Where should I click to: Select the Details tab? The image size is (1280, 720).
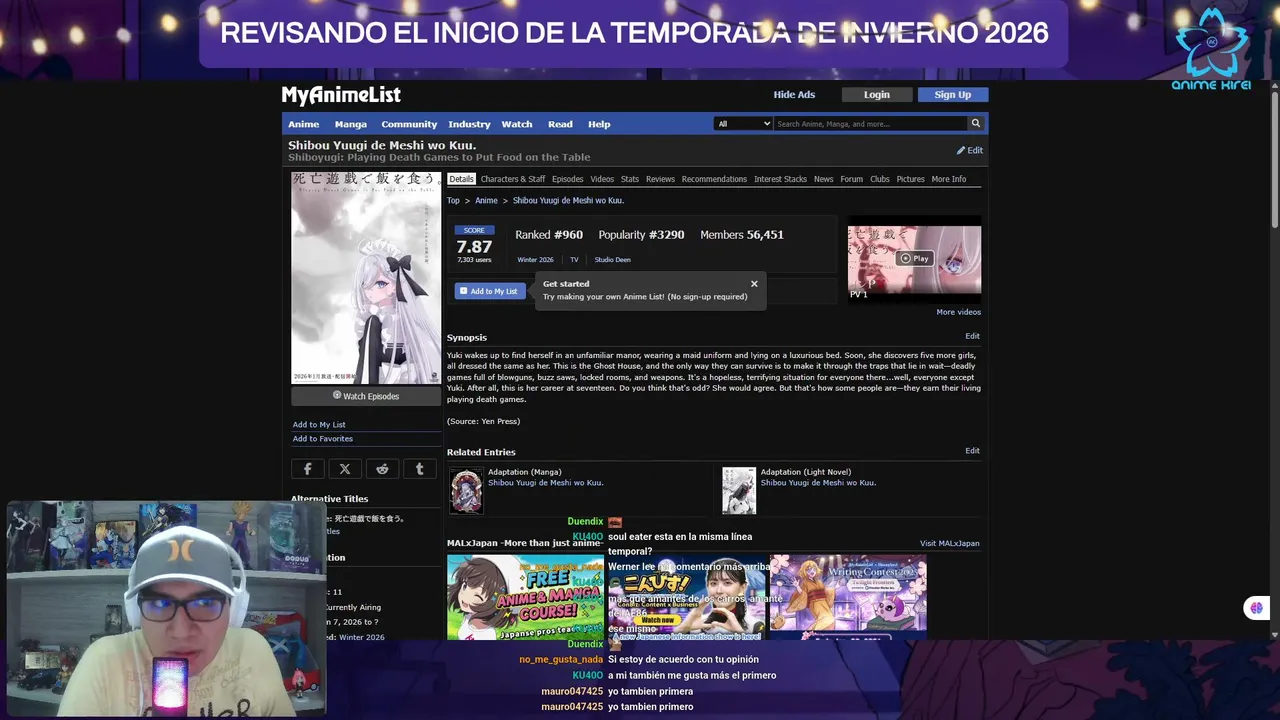point(461,179)
